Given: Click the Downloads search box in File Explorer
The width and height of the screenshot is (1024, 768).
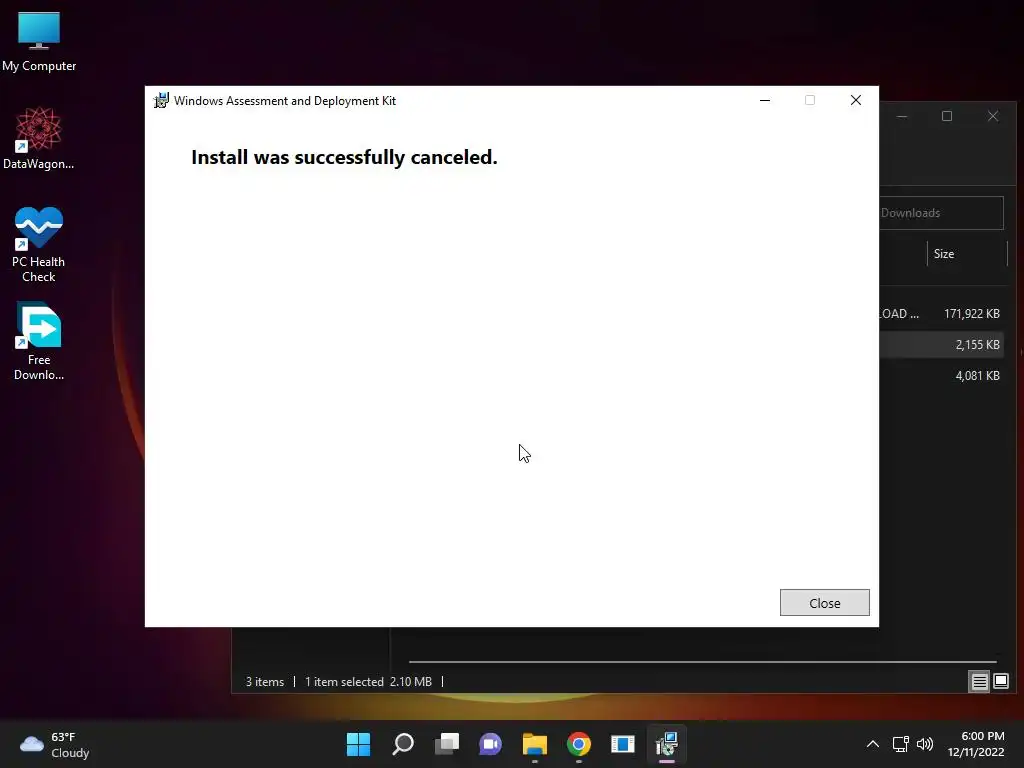Looking at the screenshot, I should (941, 213).
